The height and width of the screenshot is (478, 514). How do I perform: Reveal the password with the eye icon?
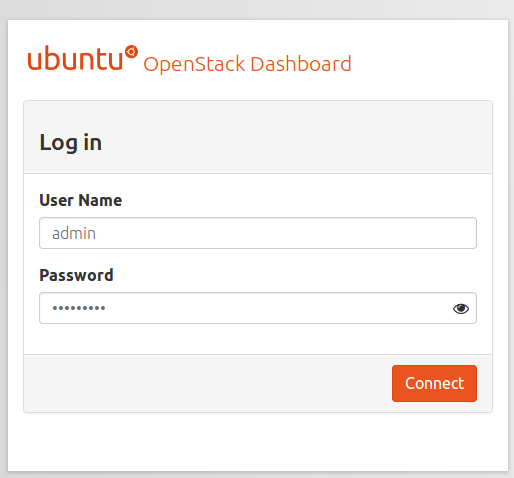click(x=461, y=309)
